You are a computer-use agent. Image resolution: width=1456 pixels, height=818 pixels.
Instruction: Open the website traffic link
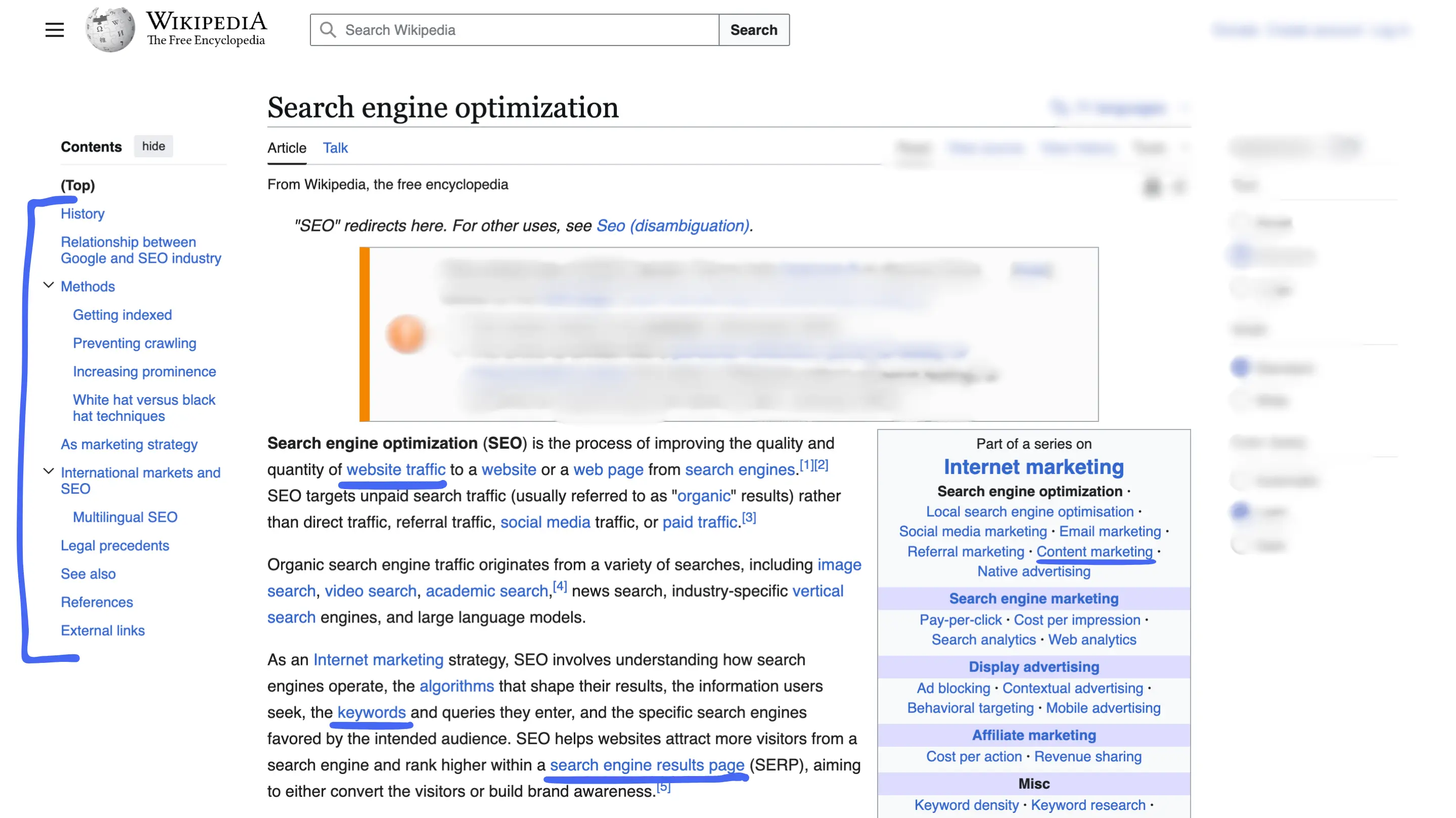pyautogui.click(x=396, y=469)
